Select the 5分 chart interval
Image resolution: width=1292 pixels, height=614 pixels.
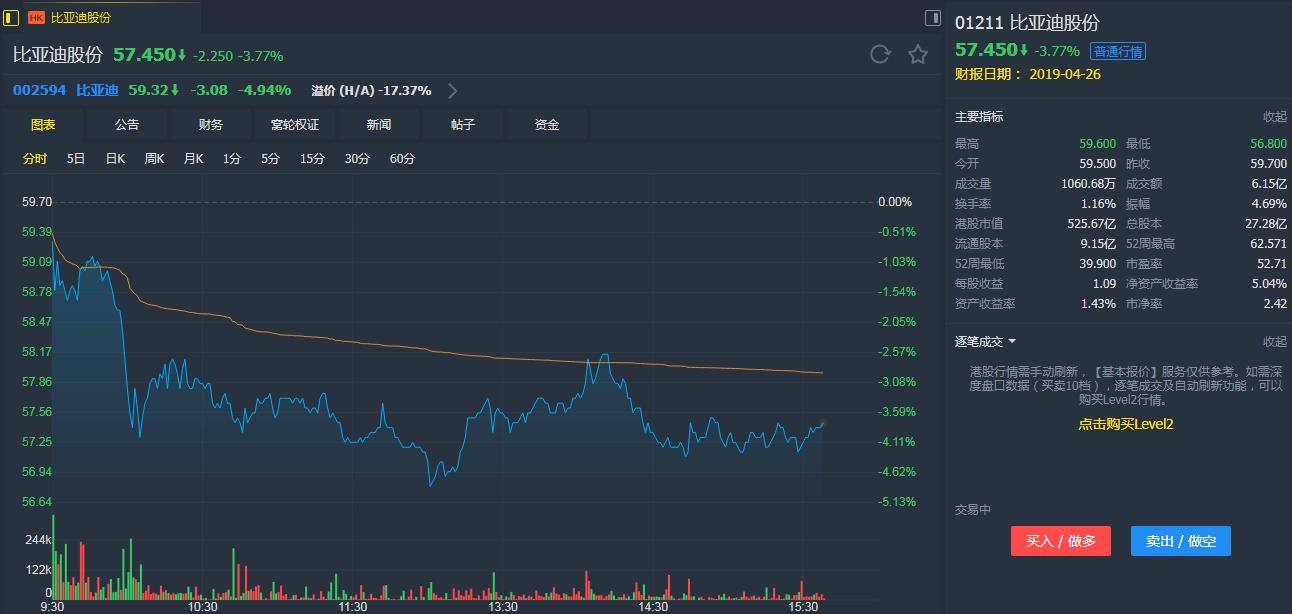[270, 159]
